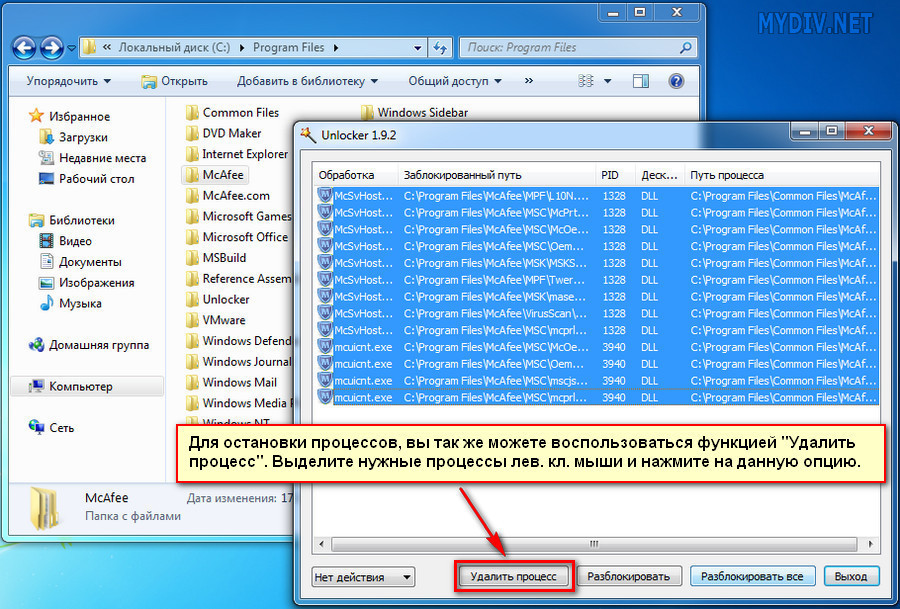Viewport: 900px width, 609px height.
Task: Select the Windows Journal folder
Action: [x=238, y=362]
